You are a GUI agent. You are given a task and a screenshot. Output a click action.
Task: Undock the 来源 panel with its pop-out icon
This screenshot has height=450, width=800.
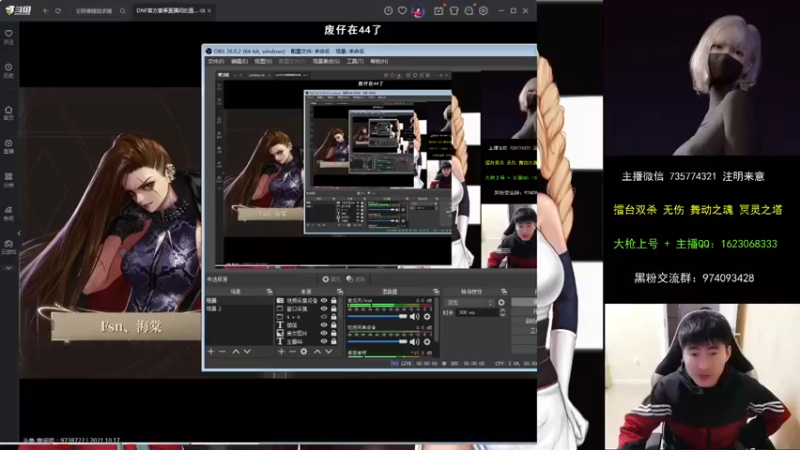pos(340,292)
